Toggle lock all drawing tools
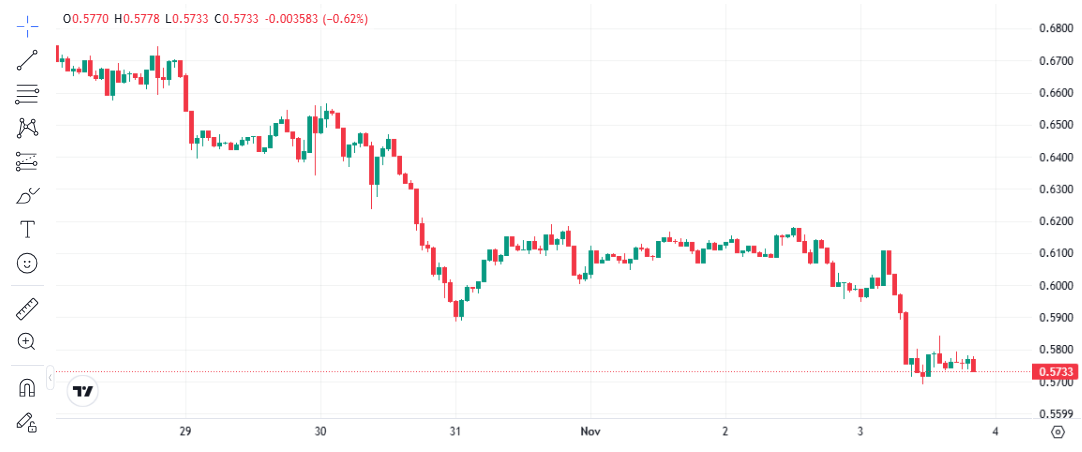Viewport: 1082px width, 452px height. click(27, 422)
